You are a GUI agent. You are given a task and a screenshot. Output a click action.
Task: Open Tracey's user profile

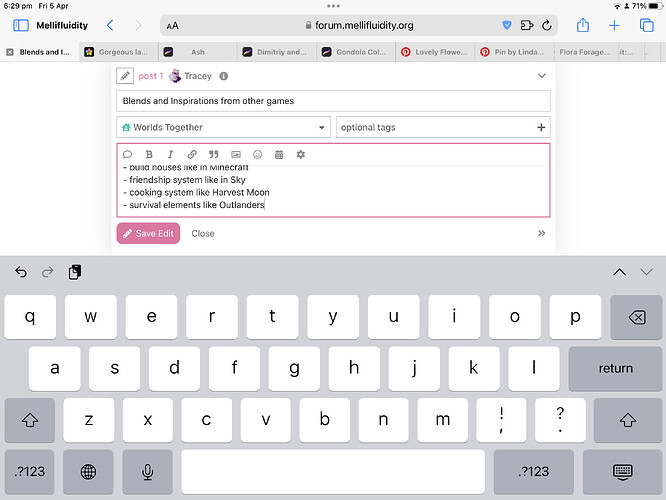pyautogui.click(x=198, y=76)
